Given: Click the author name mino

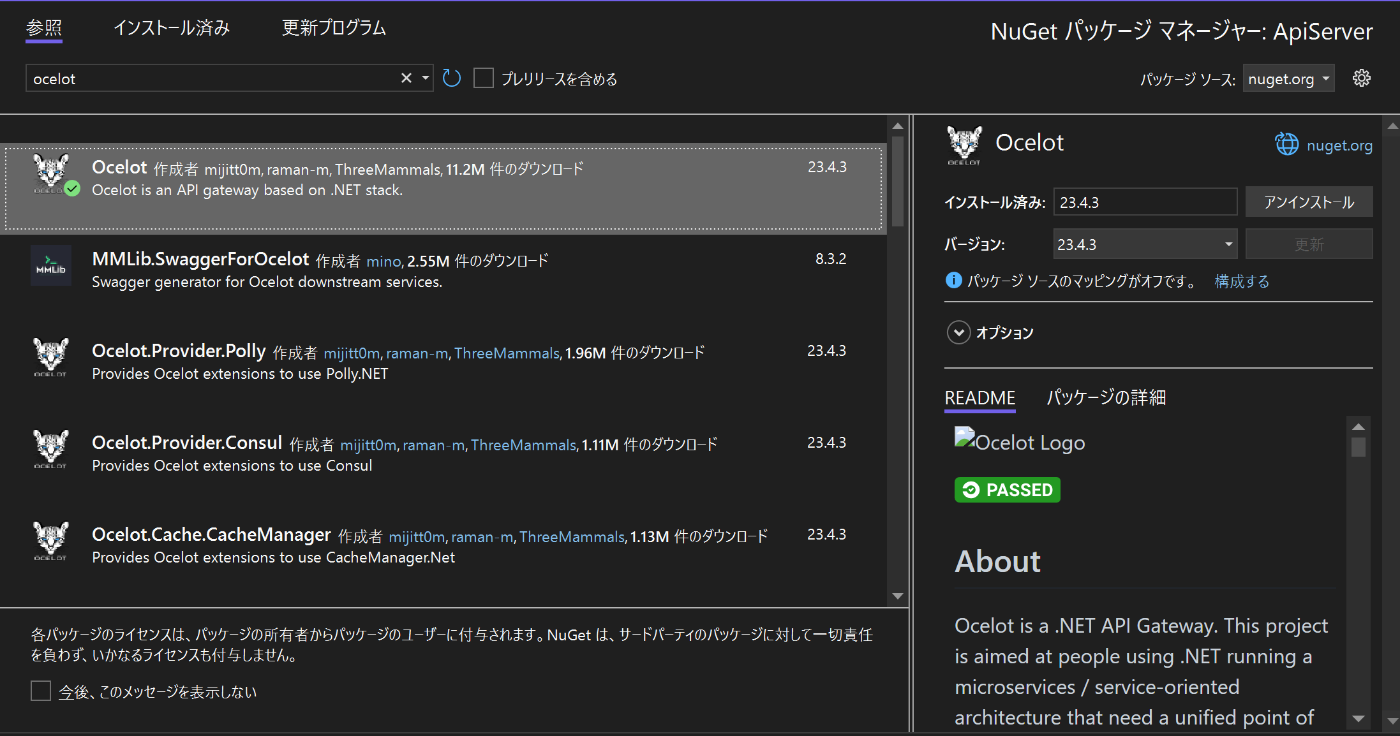Looking at the screenshot, I should pyautogui.click(x=383, y=261).
